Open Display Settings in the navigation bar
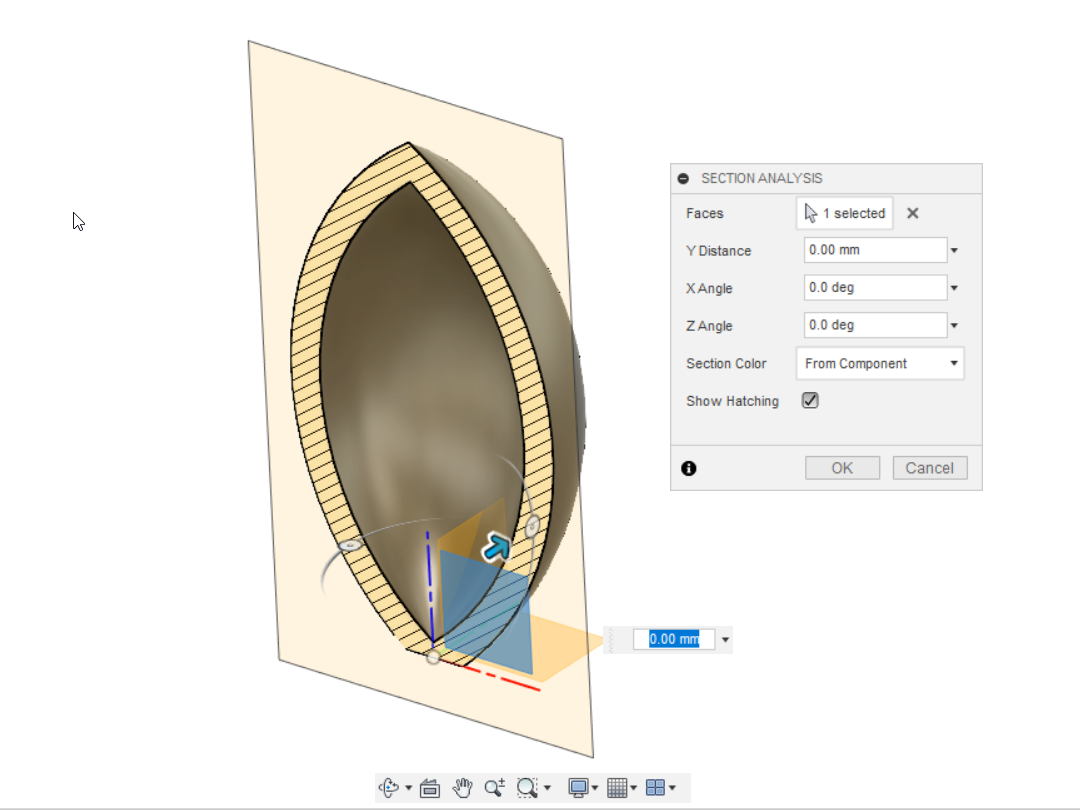The height and width of the screenshot is (810, 1080). coord(578,788)
